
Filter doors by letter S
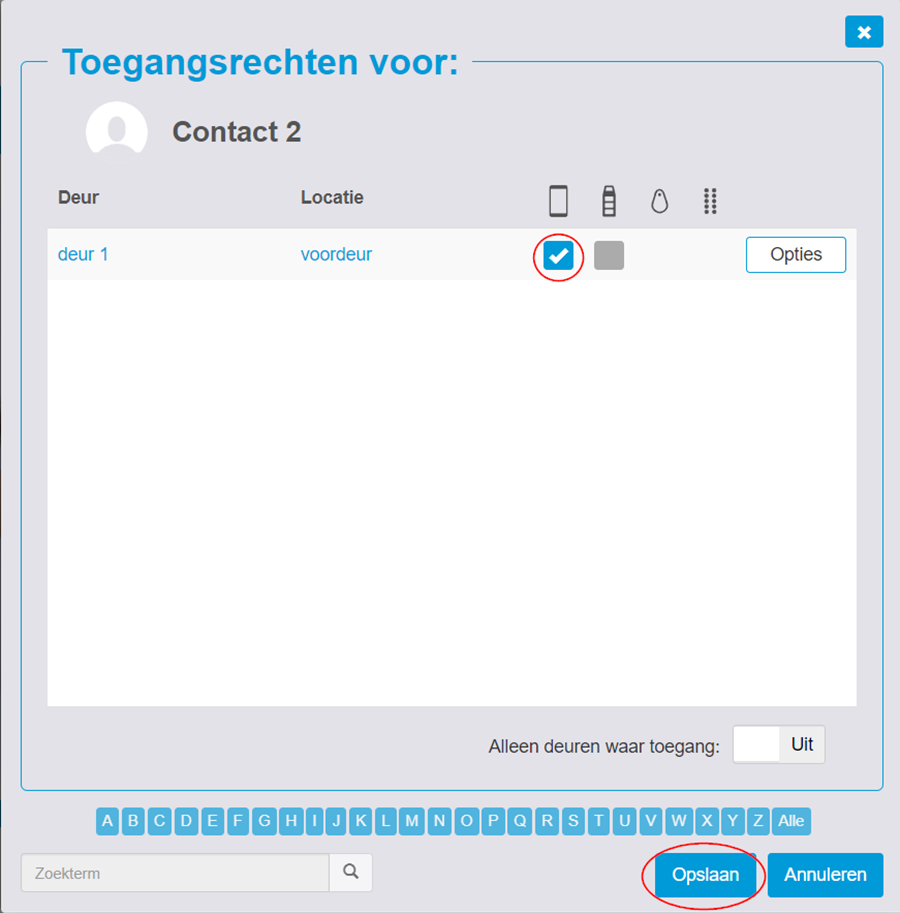(573, 821)
